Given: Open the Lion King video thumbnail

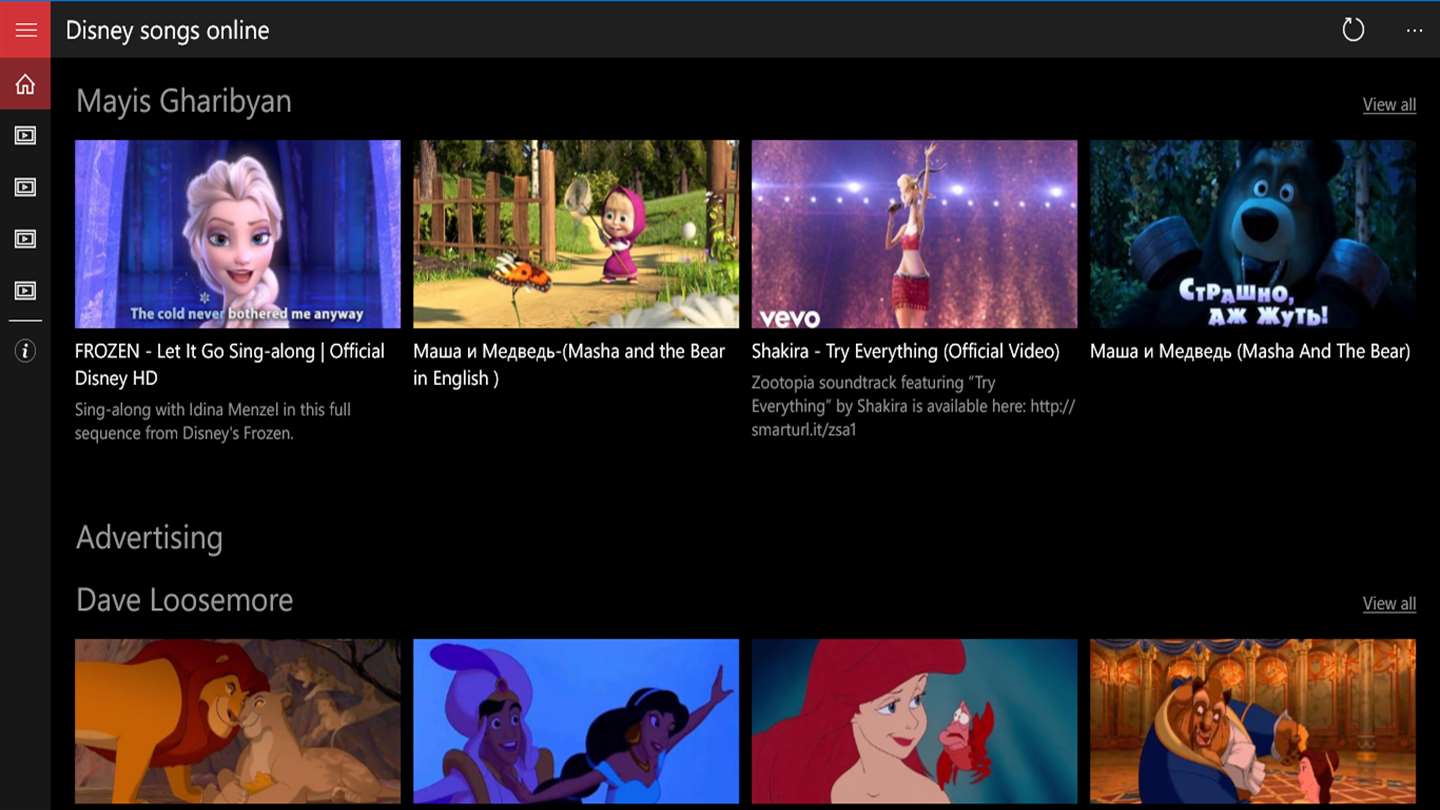Looking at the screenshot, I should [238, 721].
